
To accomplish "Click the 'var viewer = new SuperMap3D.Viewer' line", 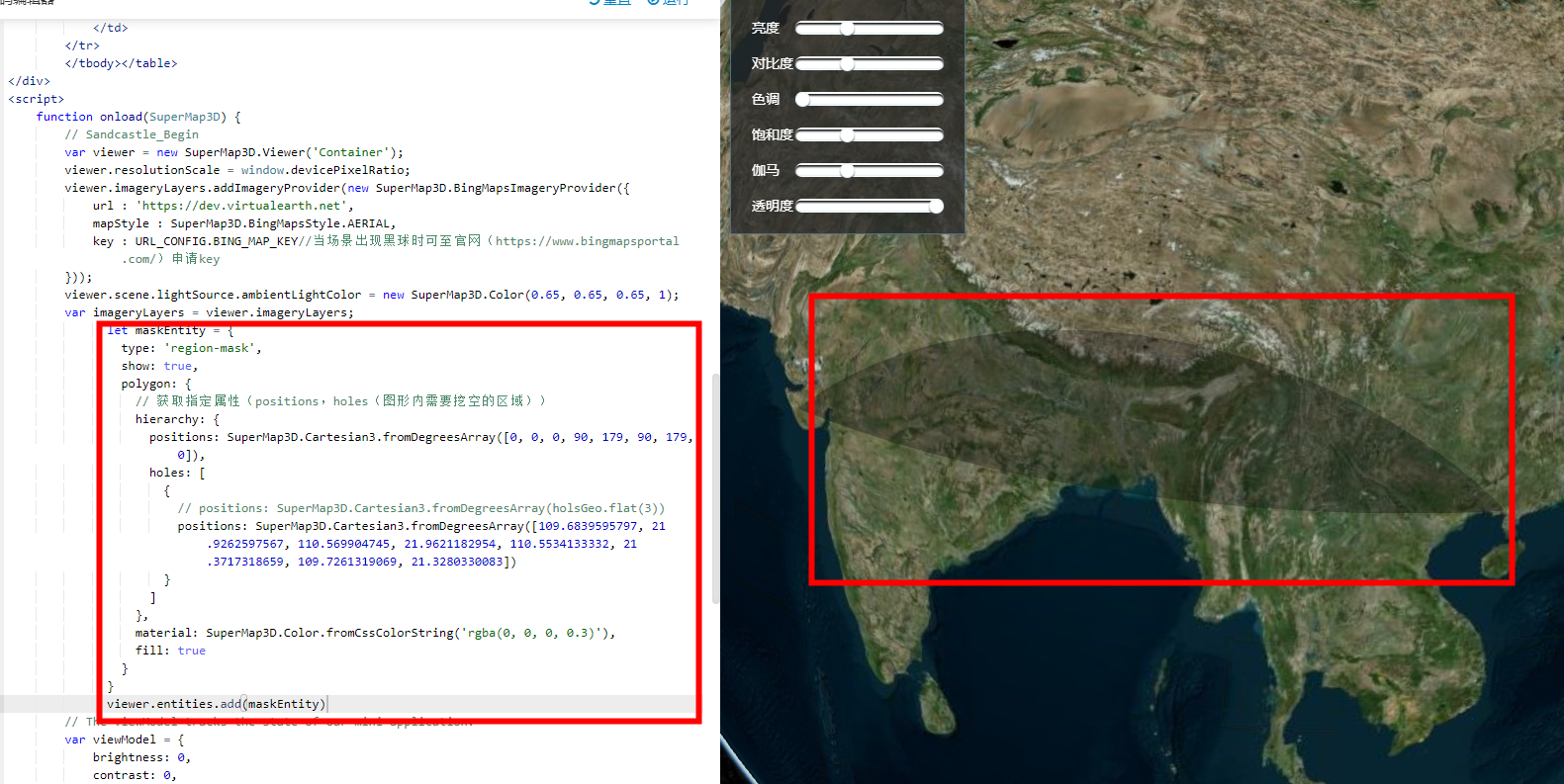I will coord(234,152).
